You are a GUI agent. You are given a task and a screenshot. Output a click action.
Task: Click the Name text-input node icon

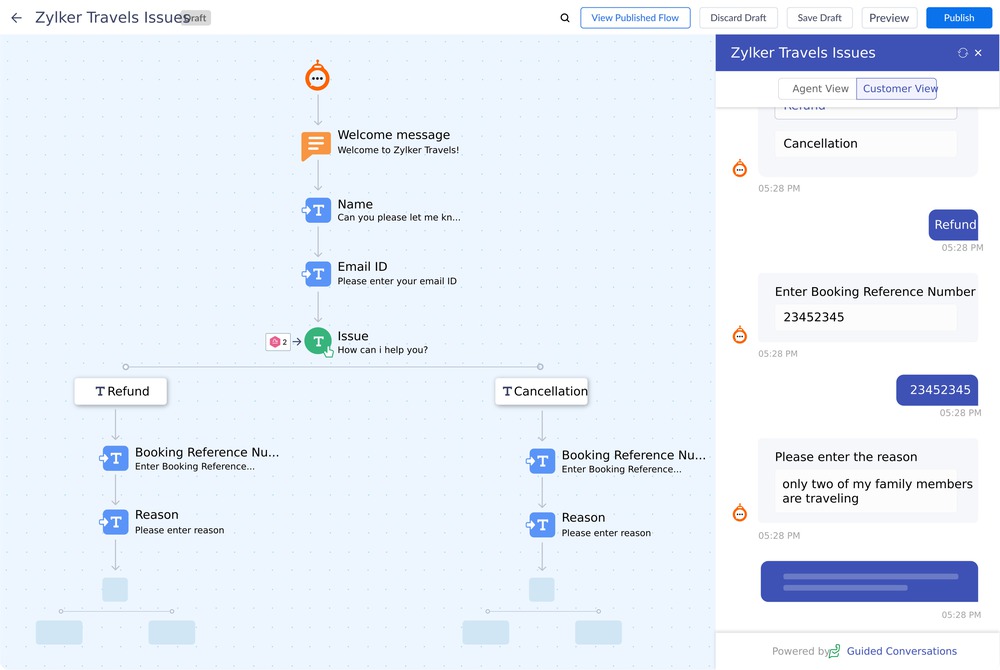pyautogui.click(x=317, y=210)
